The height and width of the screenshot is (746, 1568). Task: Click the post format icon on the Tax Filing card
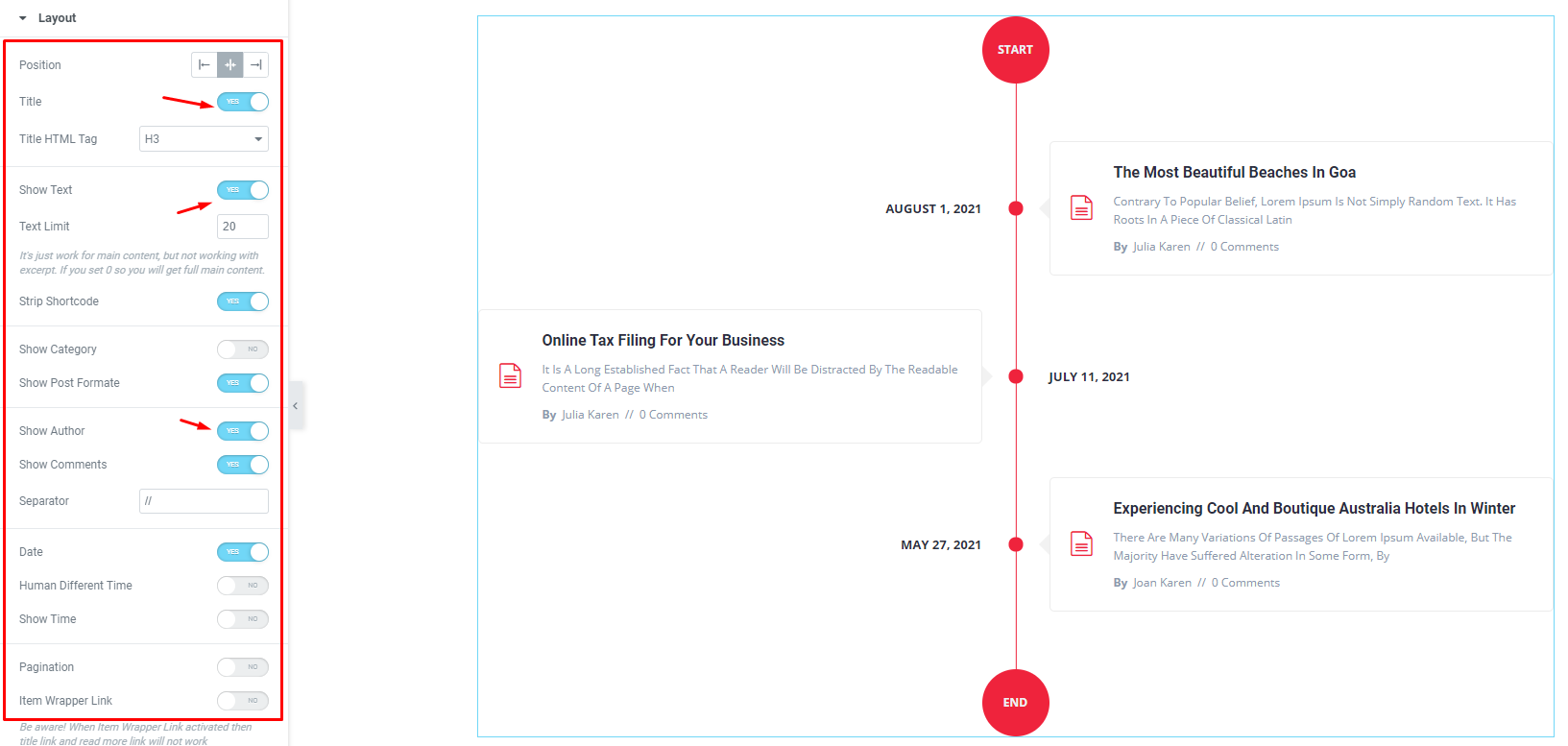pyautogui.click(x=510, y=374)
